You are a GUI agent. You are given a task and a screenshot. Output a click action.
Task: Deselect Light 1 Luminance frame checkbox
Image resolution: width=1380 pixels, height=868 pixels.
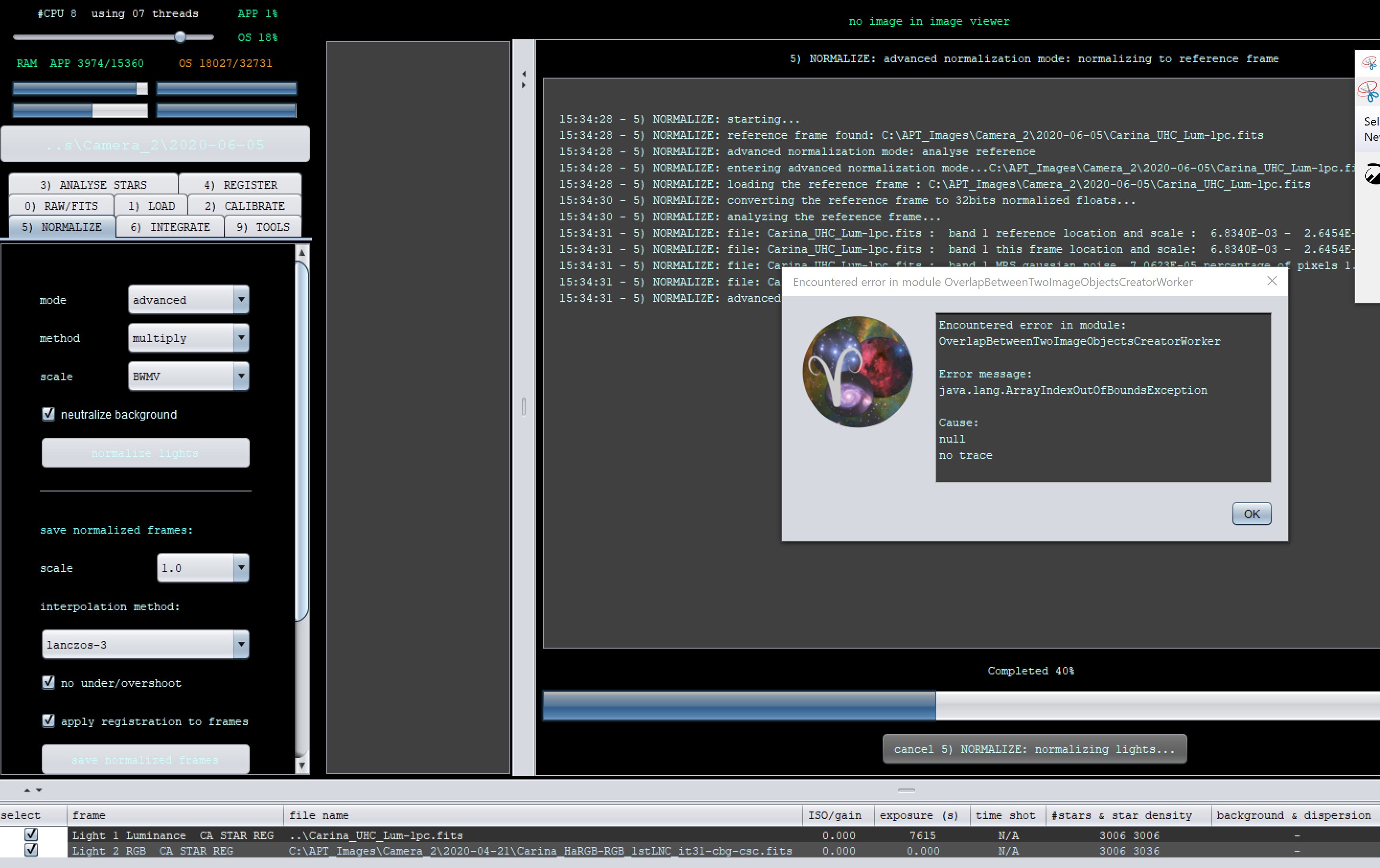point(32,835)
